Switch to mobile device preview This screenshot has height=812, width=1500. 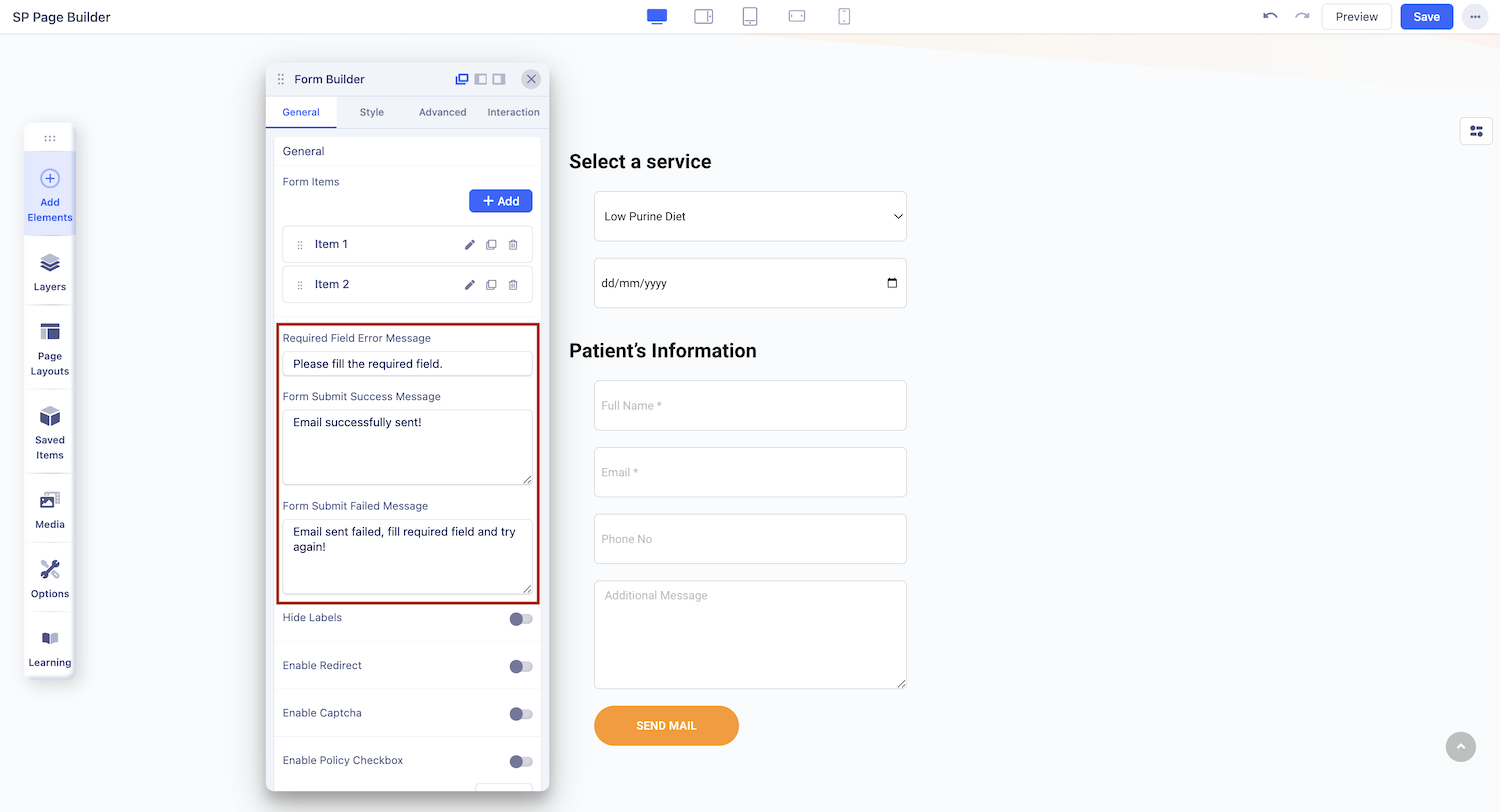(x=844, y=17)
